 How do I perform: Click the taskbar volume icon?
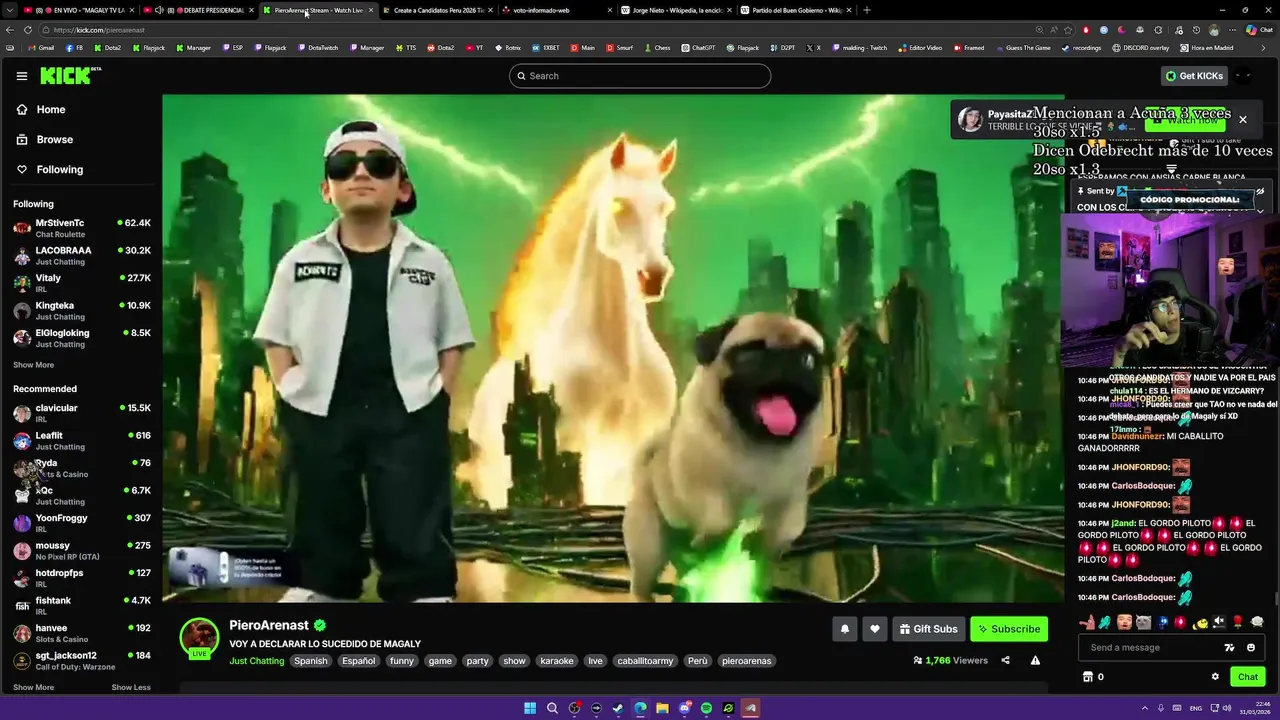1228,708
